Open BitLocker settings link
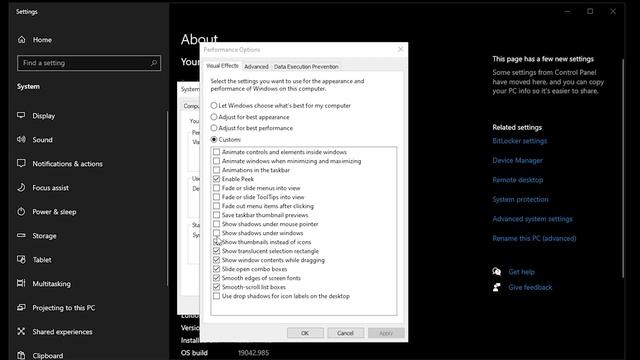Screen dimensions: 640x360 click(x=520, y=141)
